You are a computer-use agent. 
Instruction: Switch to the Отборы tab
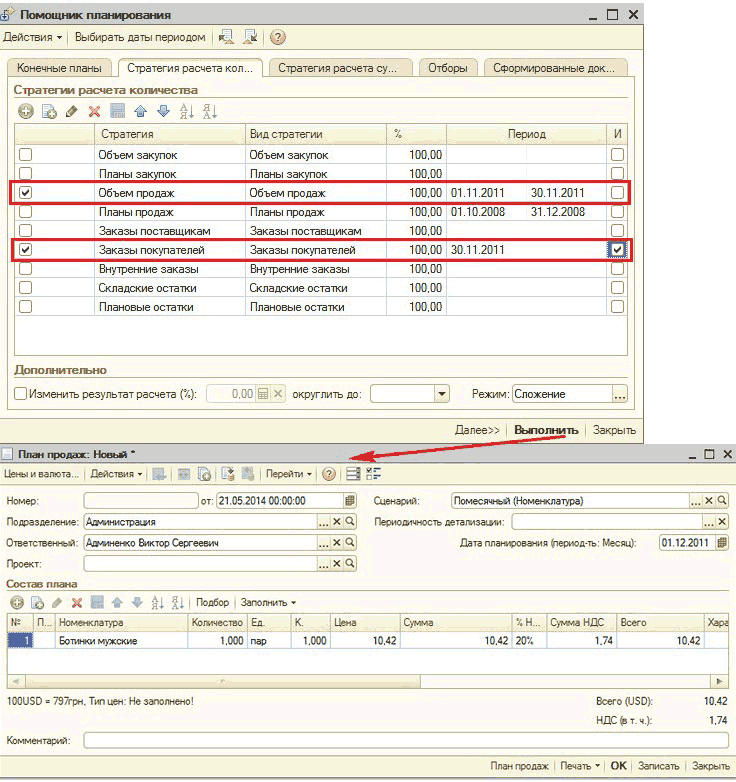coord(447,68)
